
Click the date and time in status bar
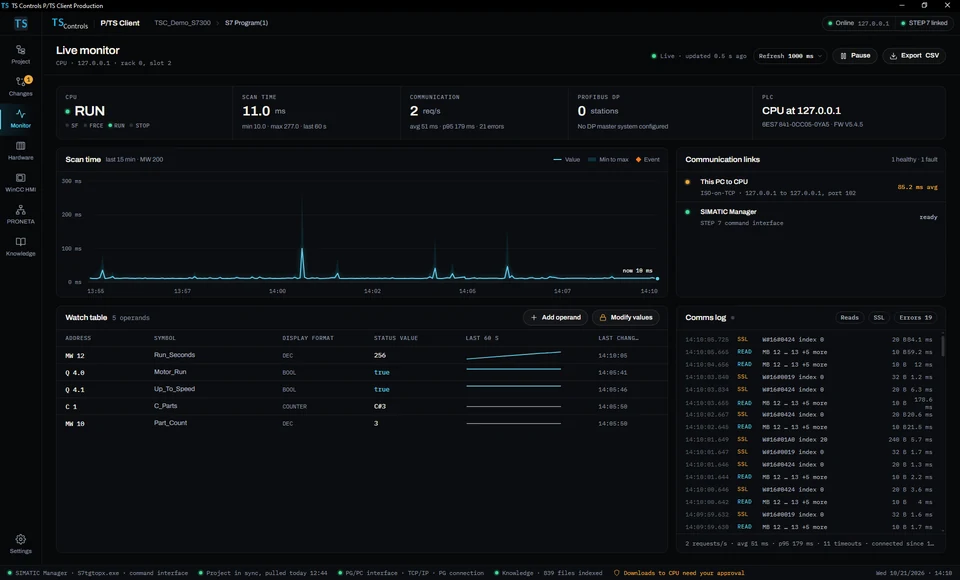[913, 573]
